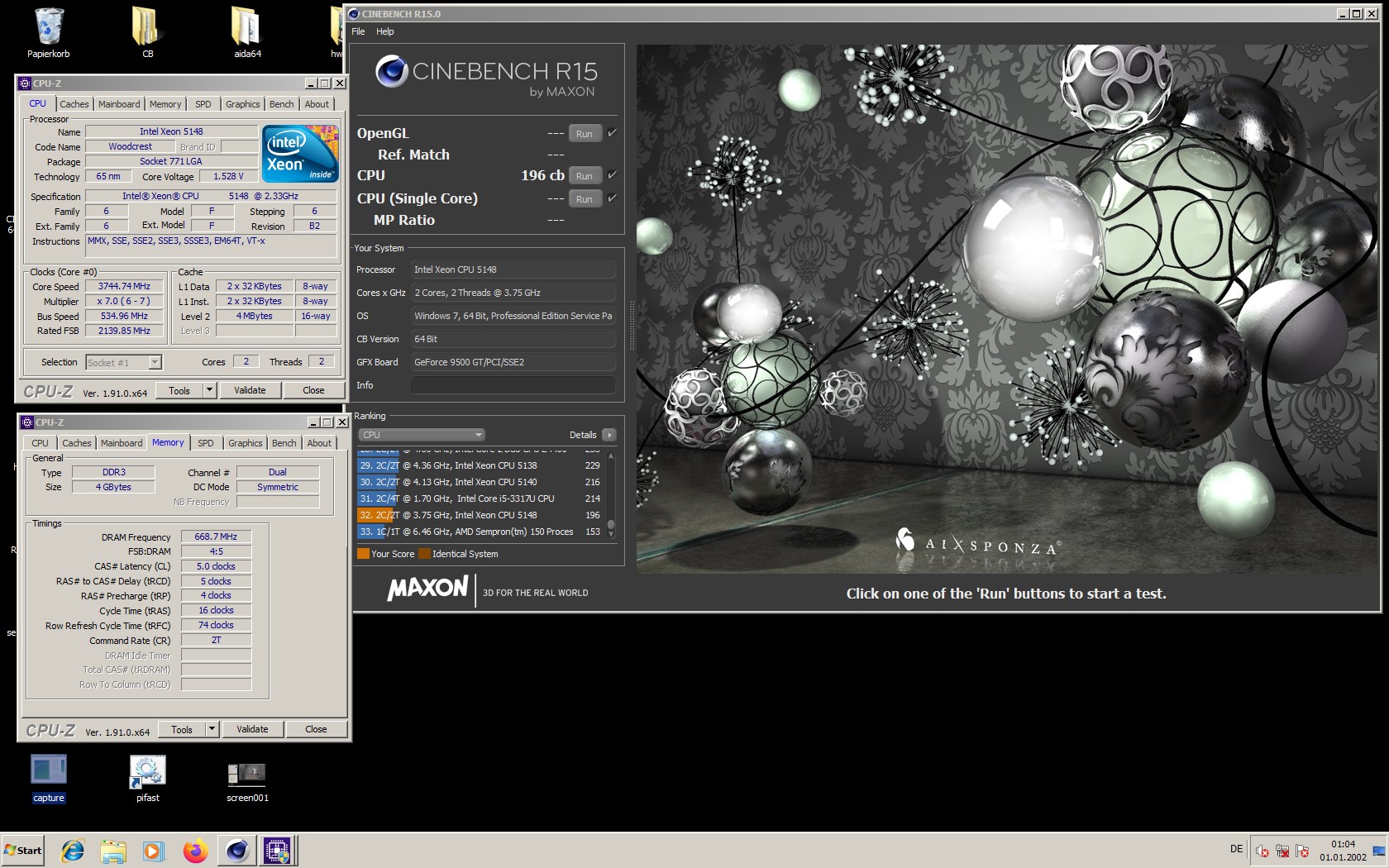Image resolution: width=1389 pixels, height=868 pixels.
Task: Open the Details arrow in Ranking
Action: click(609, 435)
